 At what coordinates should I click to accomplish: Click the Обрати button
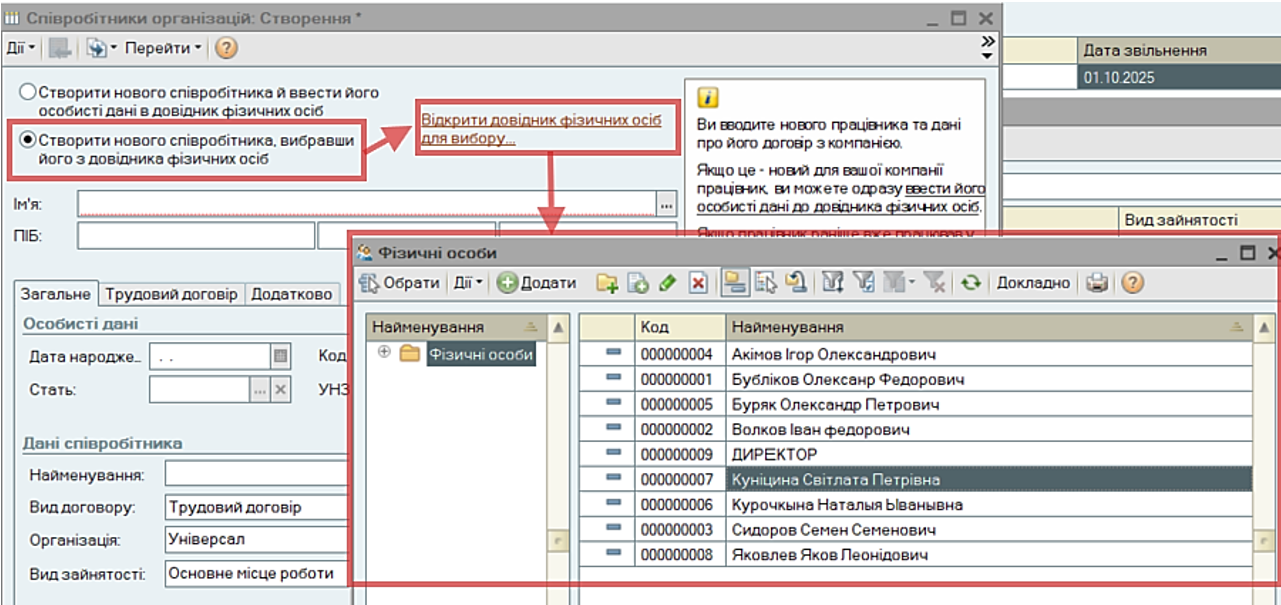pyautogui.click(x=400, y=283)
